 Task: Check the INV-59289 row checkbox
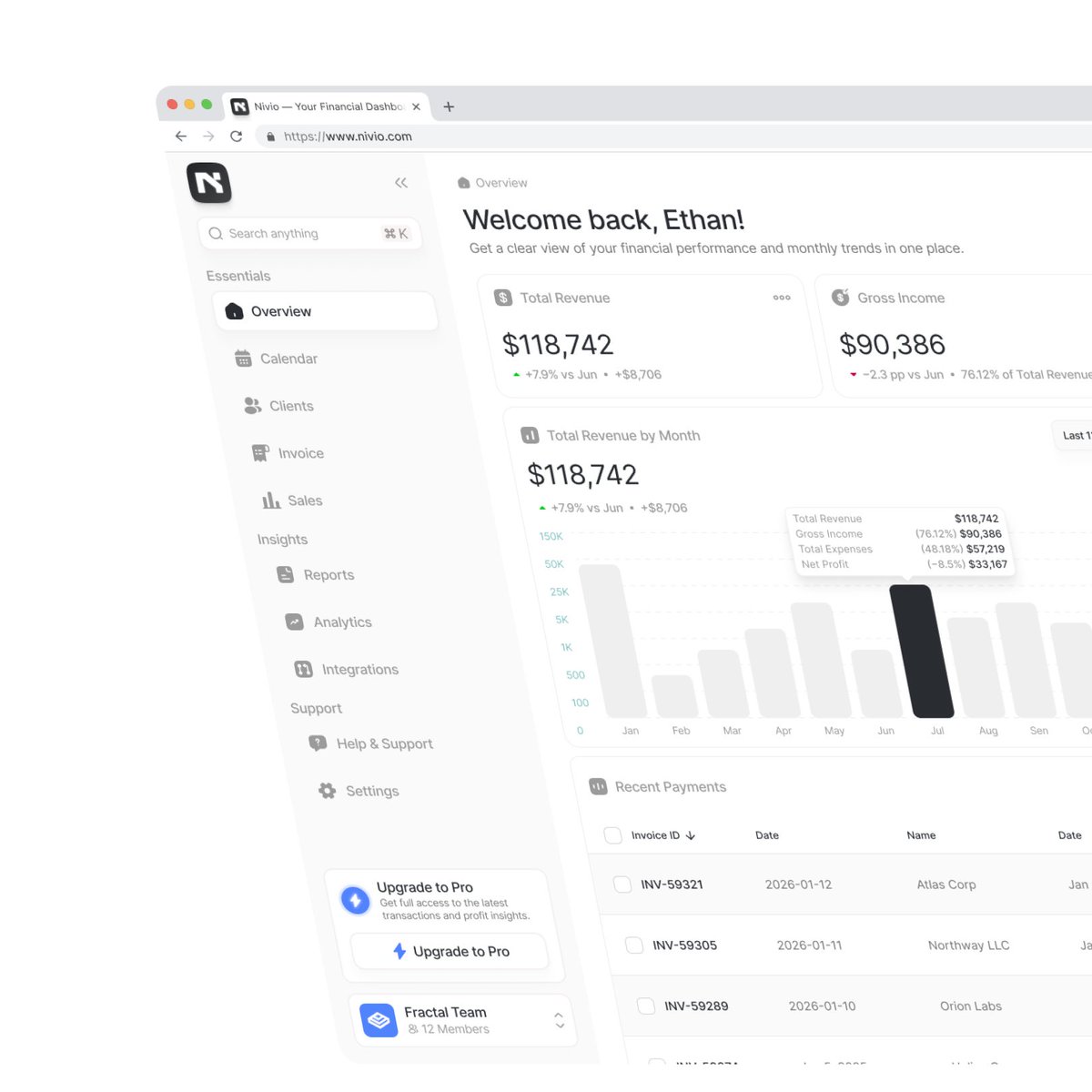click(646, 1006)
